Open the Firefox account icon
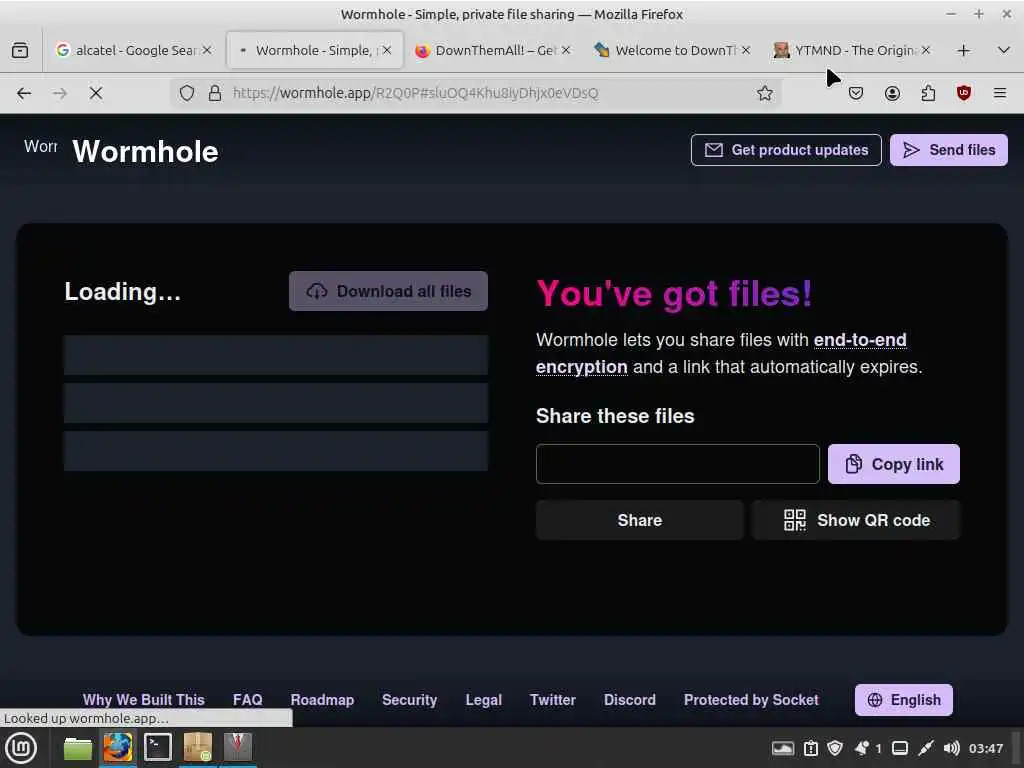This screenshot has height=768, width=1024. [x=892, y=93]
